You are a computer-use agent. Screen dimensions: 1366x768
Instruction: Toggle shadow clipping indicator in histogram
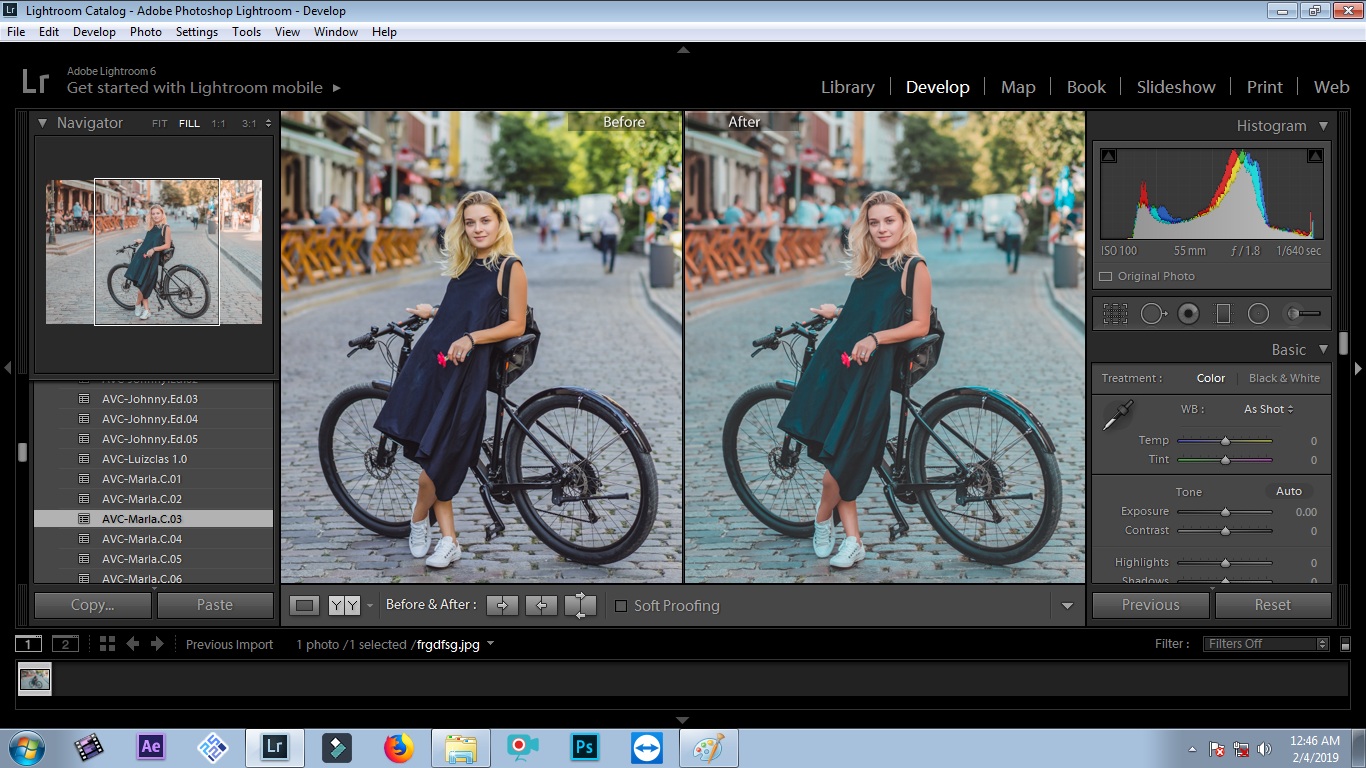(1109, 156)
